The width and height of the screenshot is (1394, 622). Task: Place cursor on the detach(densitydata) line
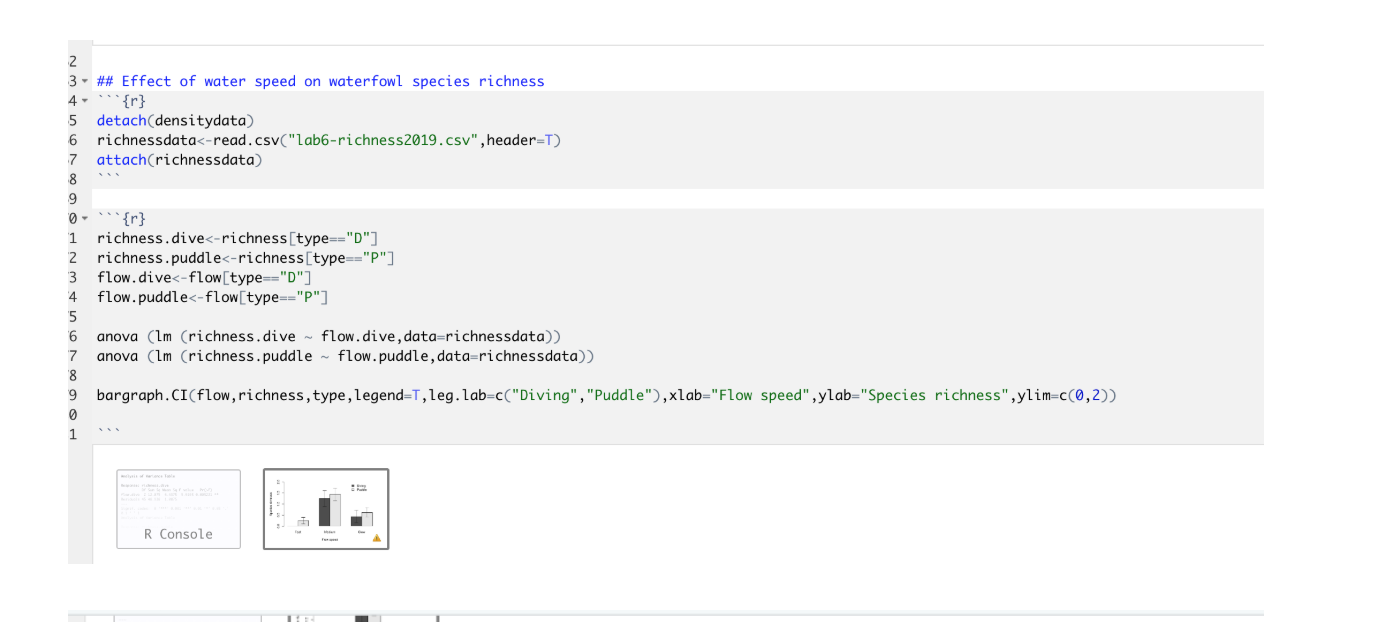coord(175,121)
